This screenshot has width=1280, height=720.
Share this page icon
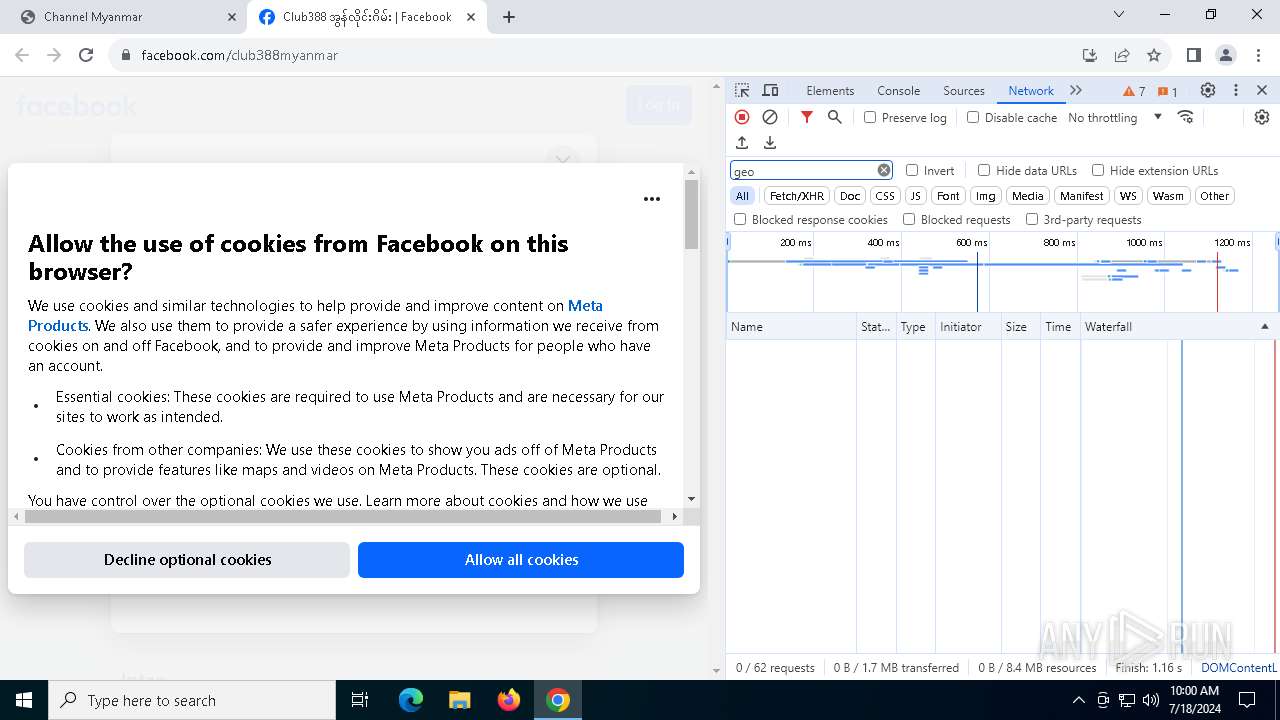point(1122,55)
